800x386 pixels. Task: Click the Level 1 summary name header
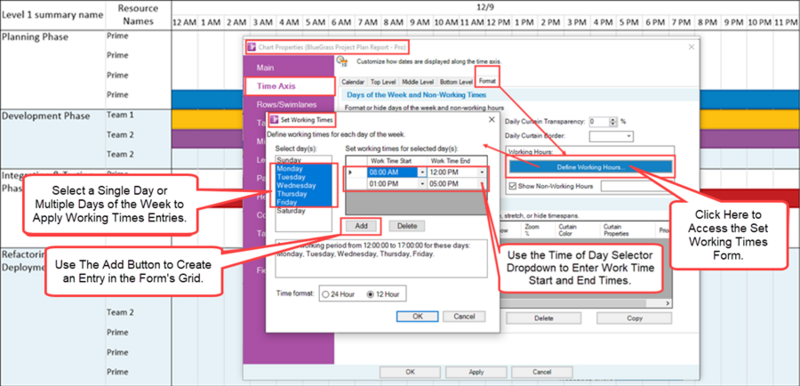point(53,15)
